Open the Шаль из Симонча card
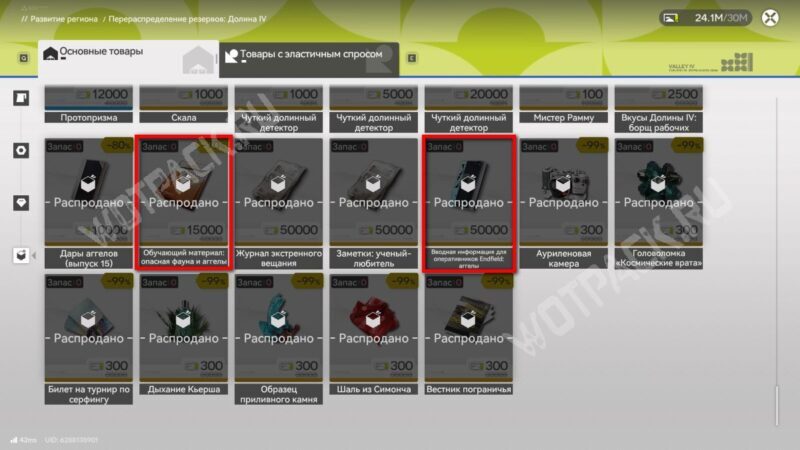This screenshot has width=800, height=450. tap(373, 335)
